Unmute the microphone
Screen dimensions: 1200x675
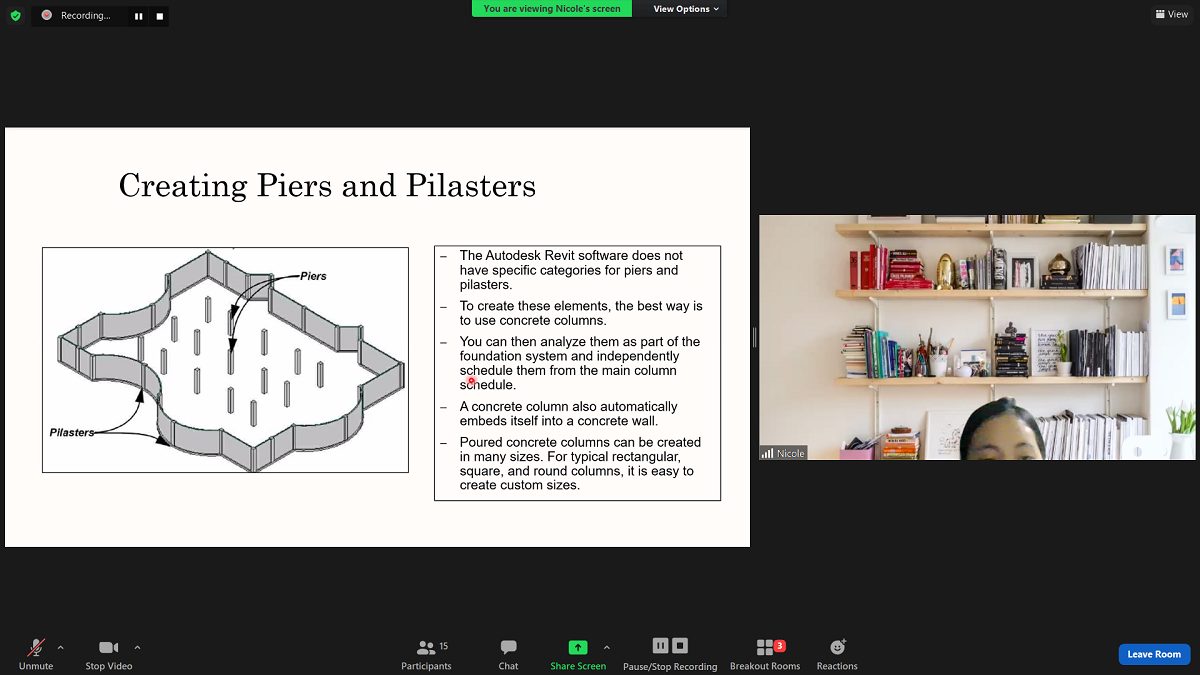(36, 654)
